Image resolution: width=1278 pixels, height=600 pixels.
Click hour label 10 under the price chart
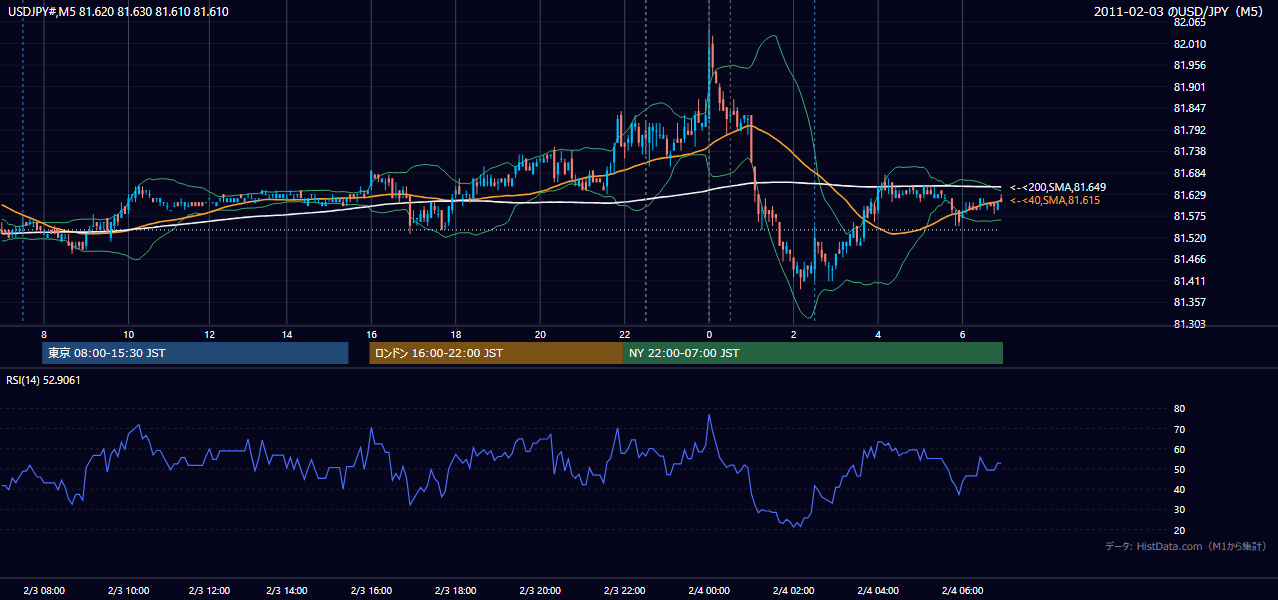(129, 334)
